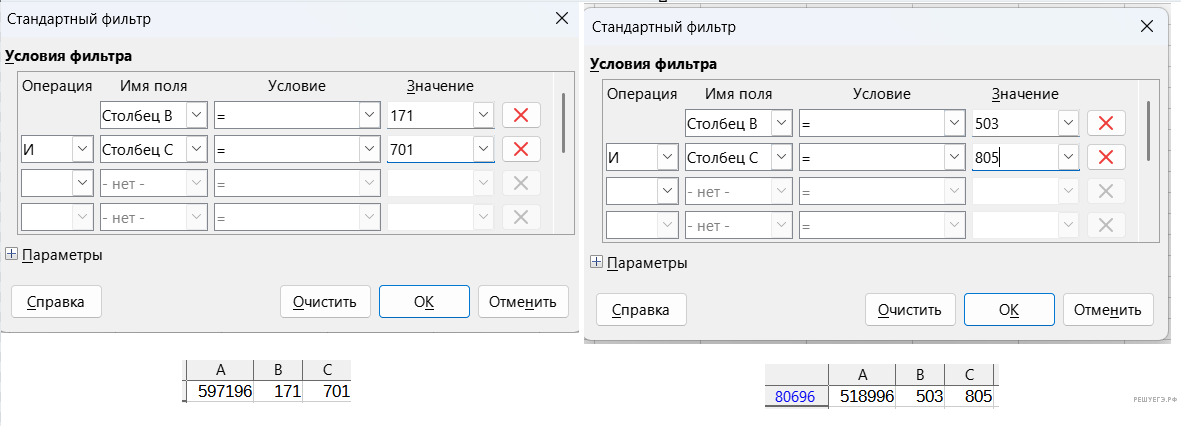Delete the condition row containing value 701
This screenshot has height=426, width=1181.
pyautogui.click(x=520, y=149)
